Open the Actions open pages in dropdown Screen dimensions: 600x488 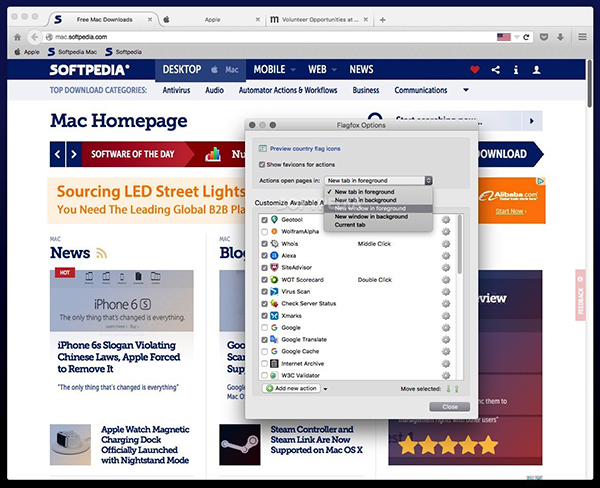(378, 180)
